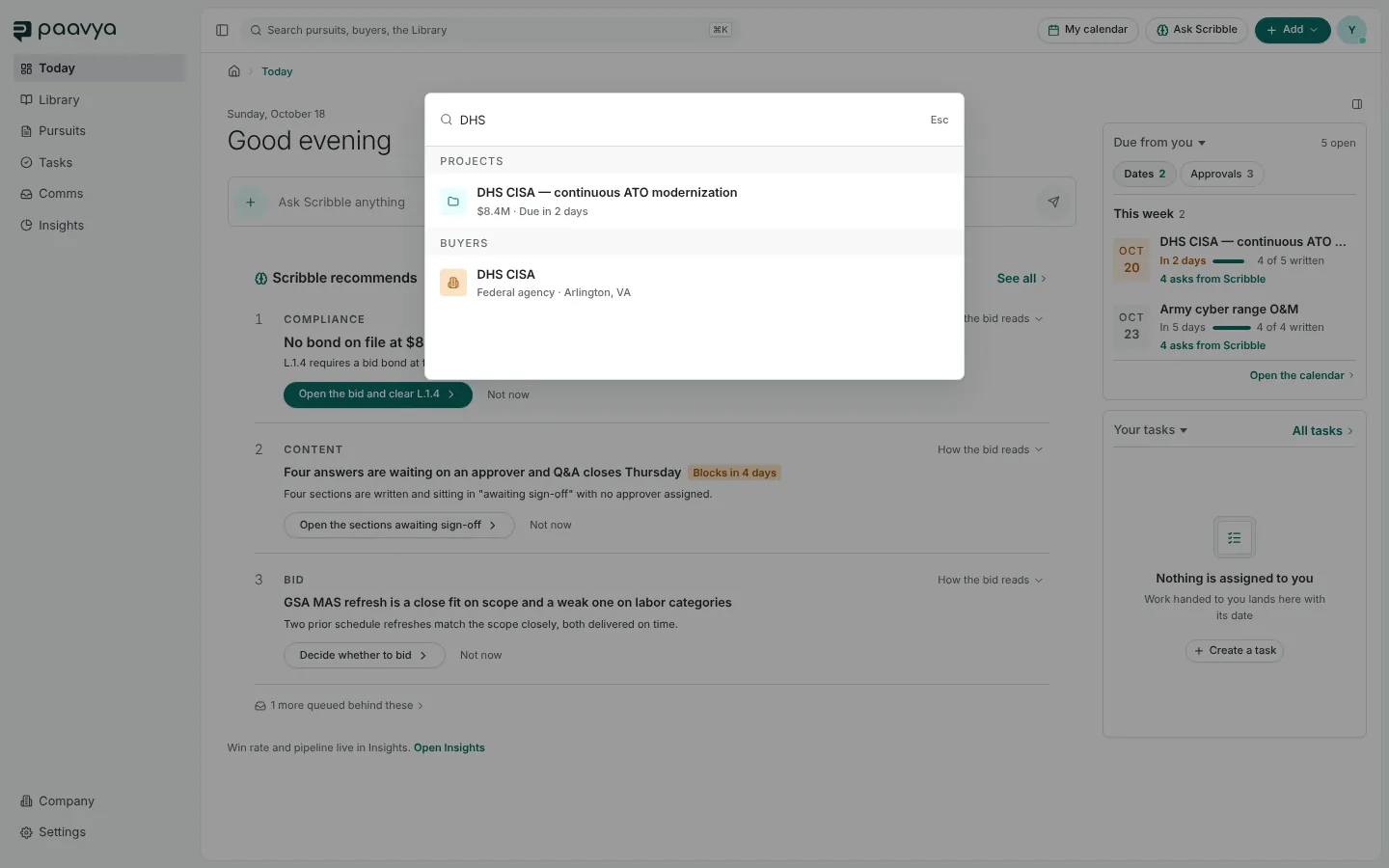
Task: Open Insights in the sidebar
Action: click(99, 226)
